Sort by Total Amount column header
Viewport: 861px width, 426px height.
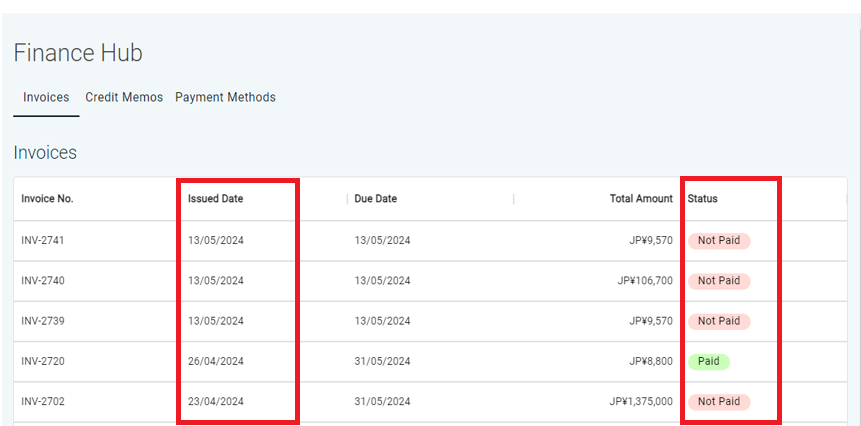coord(641,199)
